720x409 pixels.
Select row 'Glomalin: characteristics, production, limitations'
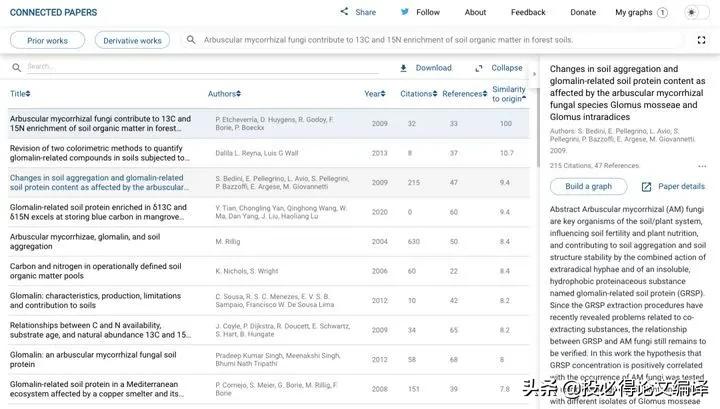[269, 300]
